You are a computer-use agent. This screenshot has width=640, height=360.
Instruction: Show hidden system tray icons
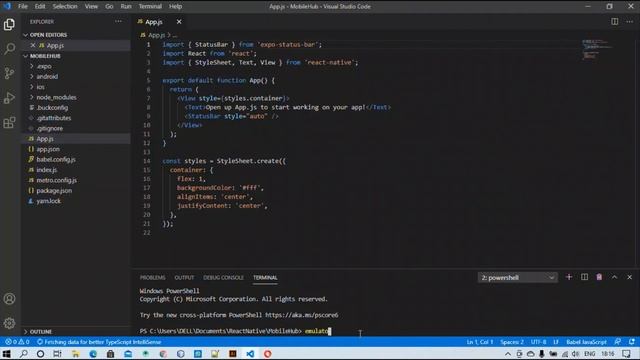508,354
